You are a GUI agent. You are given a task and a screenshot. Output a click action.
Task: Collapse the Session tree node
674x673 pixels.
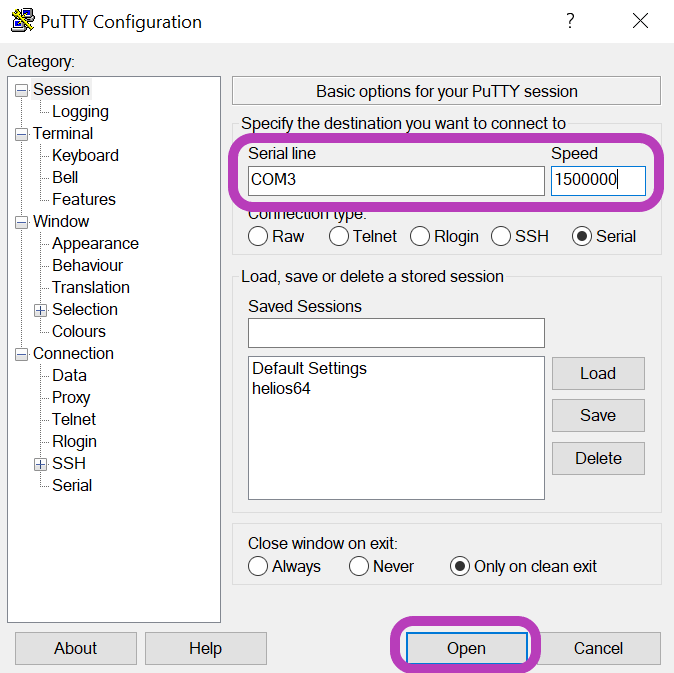click(21, 90)
